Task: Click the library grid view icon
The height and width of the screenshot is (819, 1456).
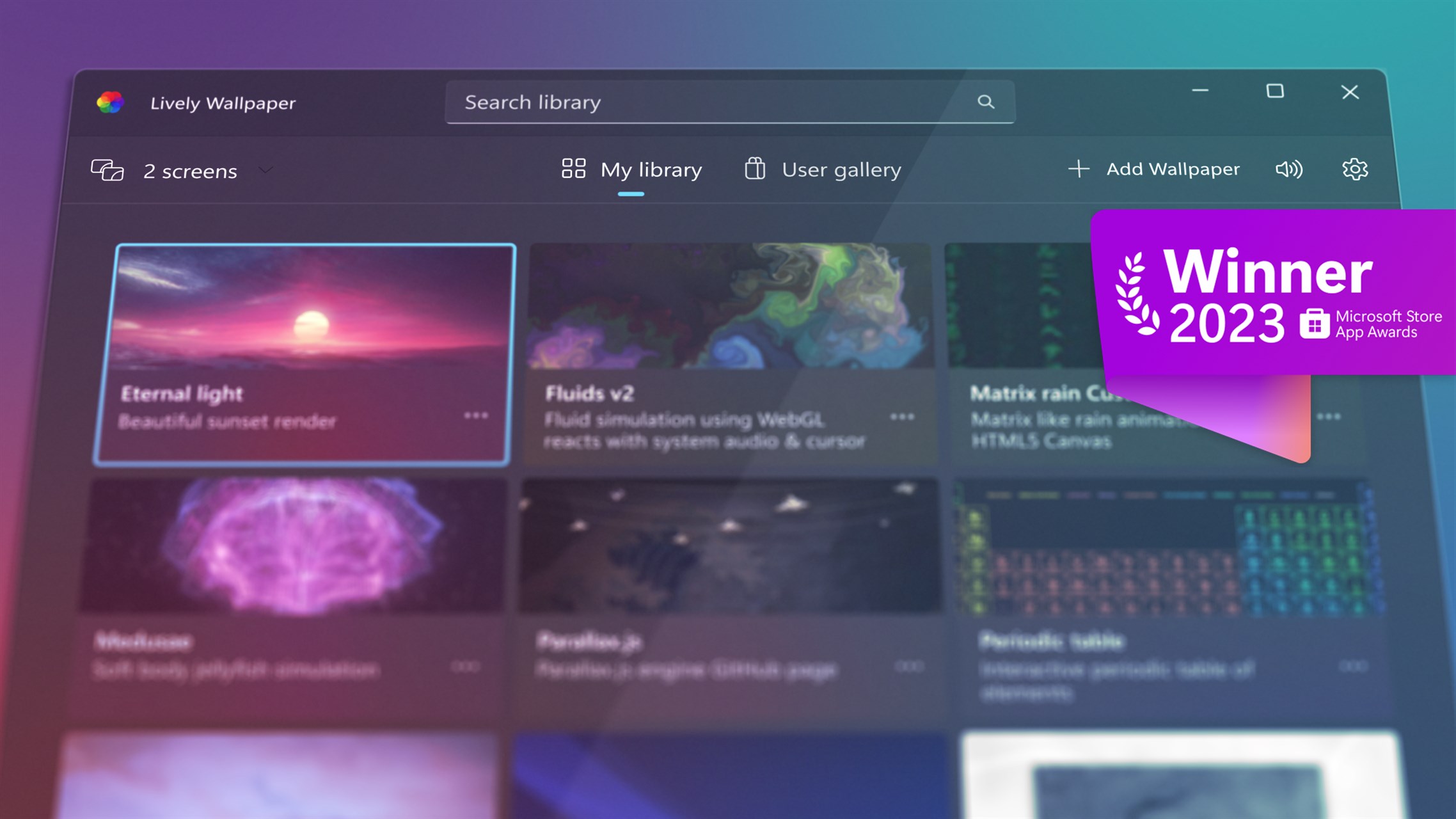Action: point(574,168)
